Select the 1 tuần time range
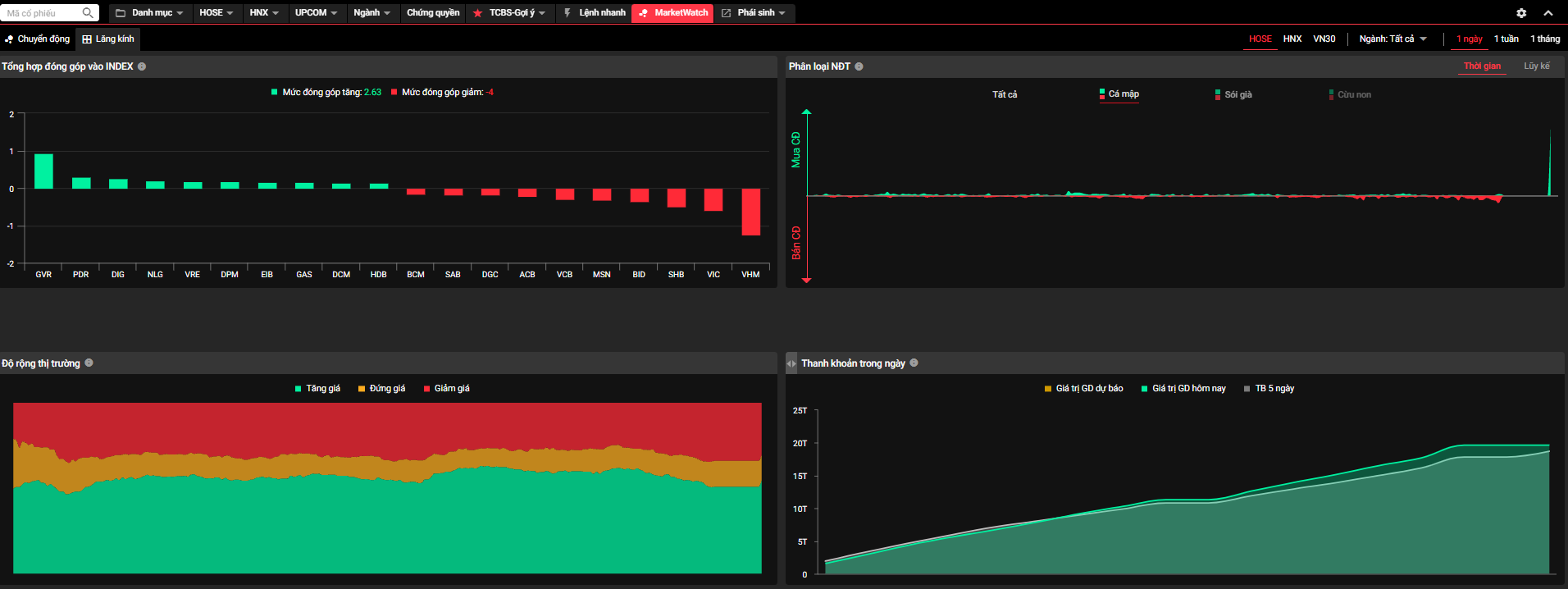This screenshot has height=589, width=1568. pyautogui.click(x=1506, y=39)
